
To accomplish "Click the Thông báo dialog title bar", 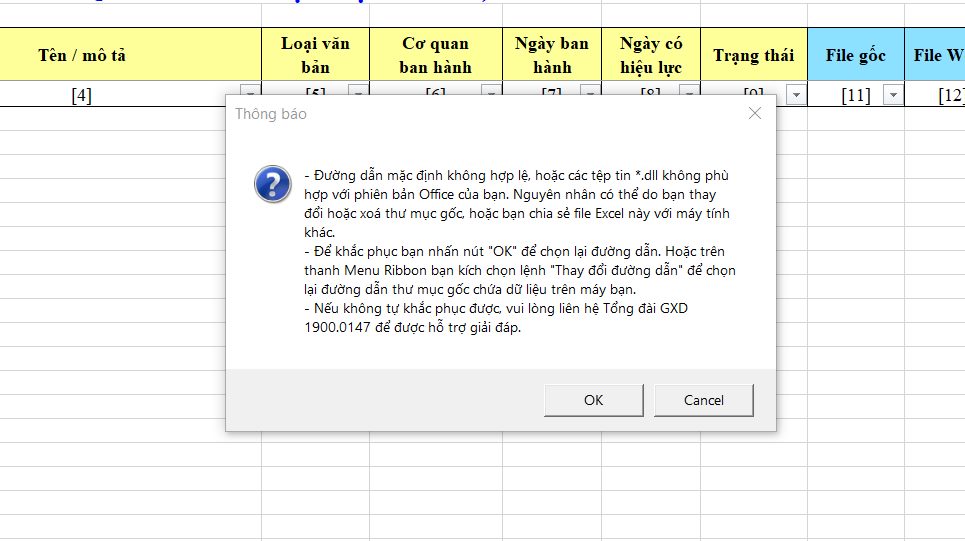I will point(480,114).
